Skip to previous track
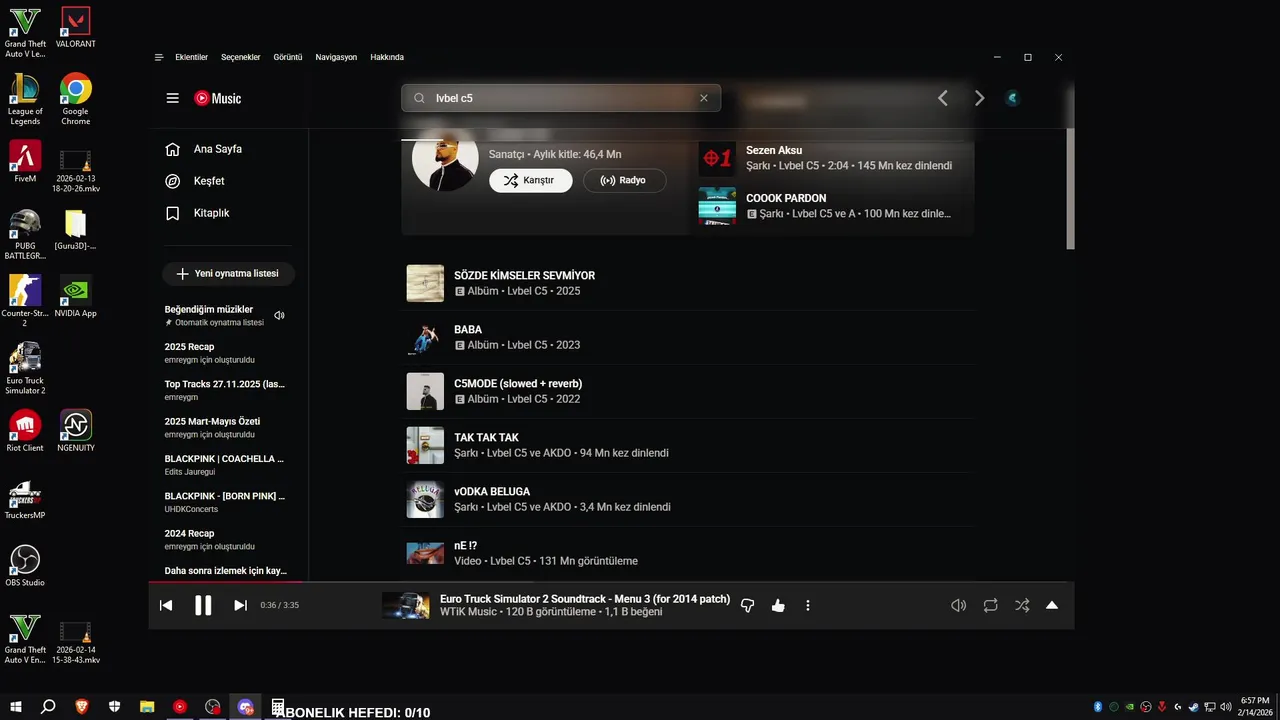1280x720 pixels. point(166,605)
